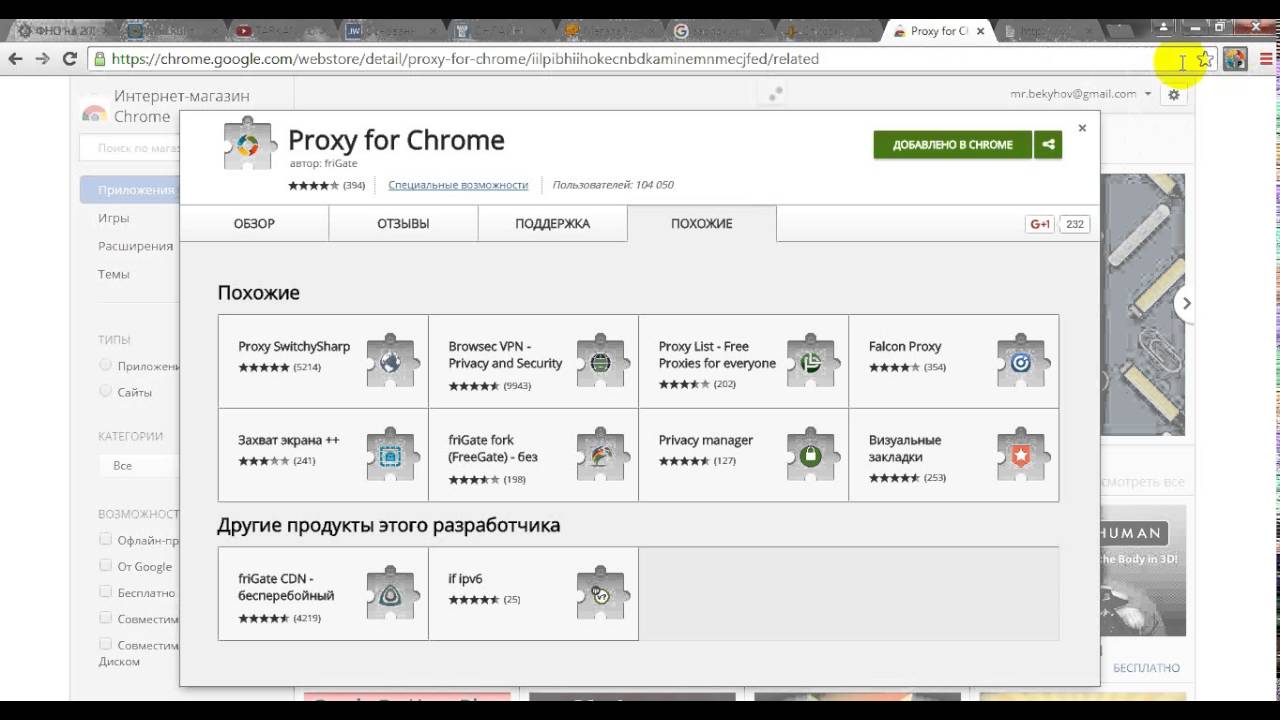Click the ДОБАВЛЕНО В CHROME button

[x=952, y=144]
